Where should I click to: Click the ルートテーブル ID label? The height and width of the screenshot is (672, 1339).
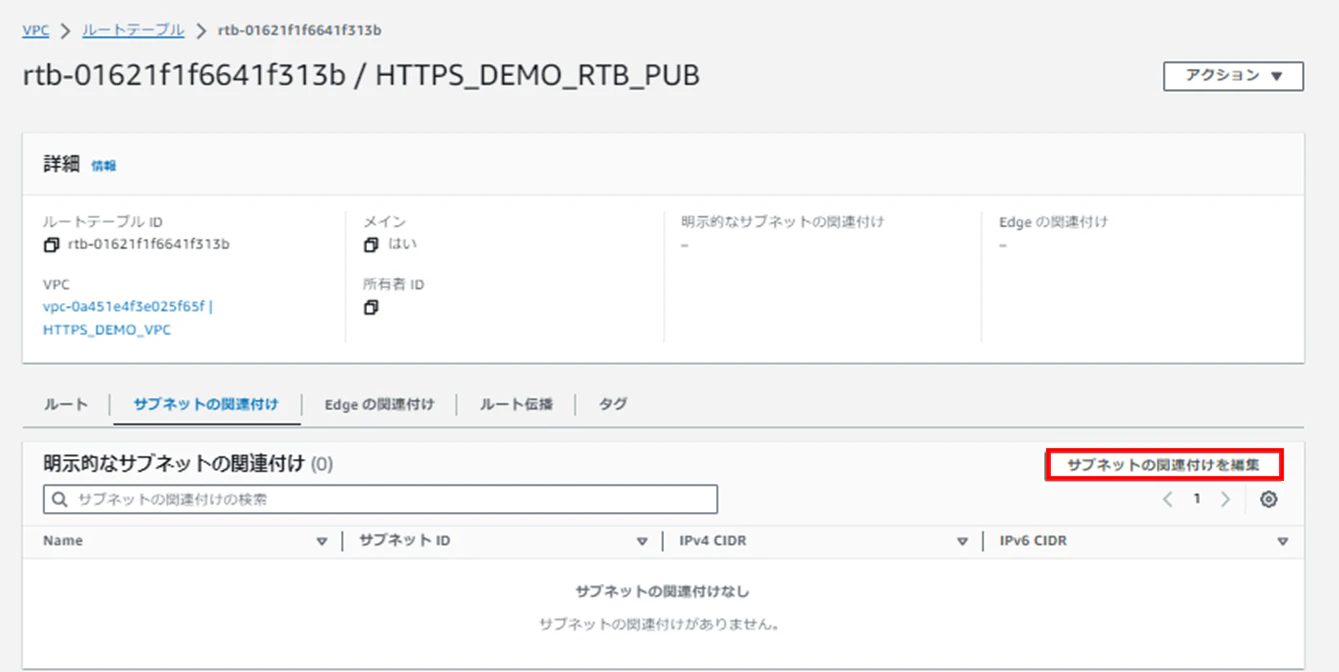[103, 221]
